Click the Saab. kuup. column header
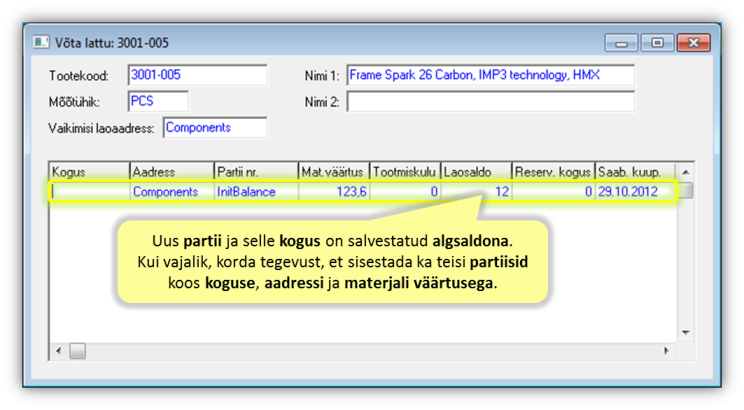 point(635,172)
